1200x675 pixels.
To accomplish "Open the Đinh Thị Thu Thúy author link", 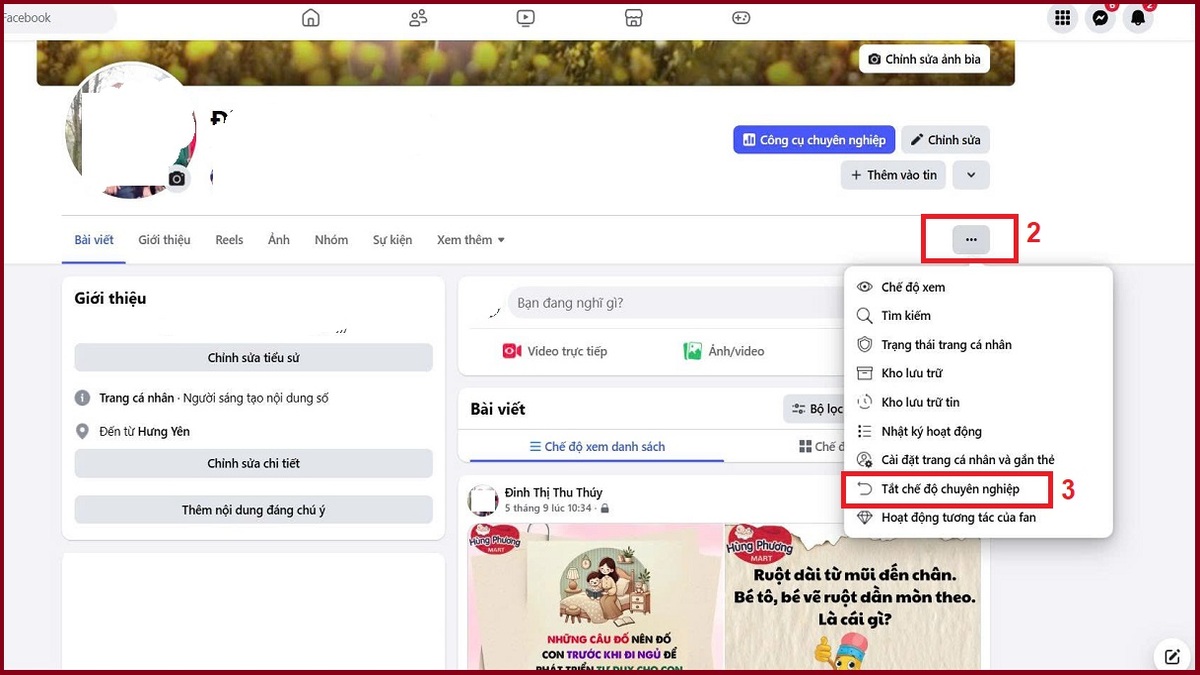I will click(x=554, y=492).
